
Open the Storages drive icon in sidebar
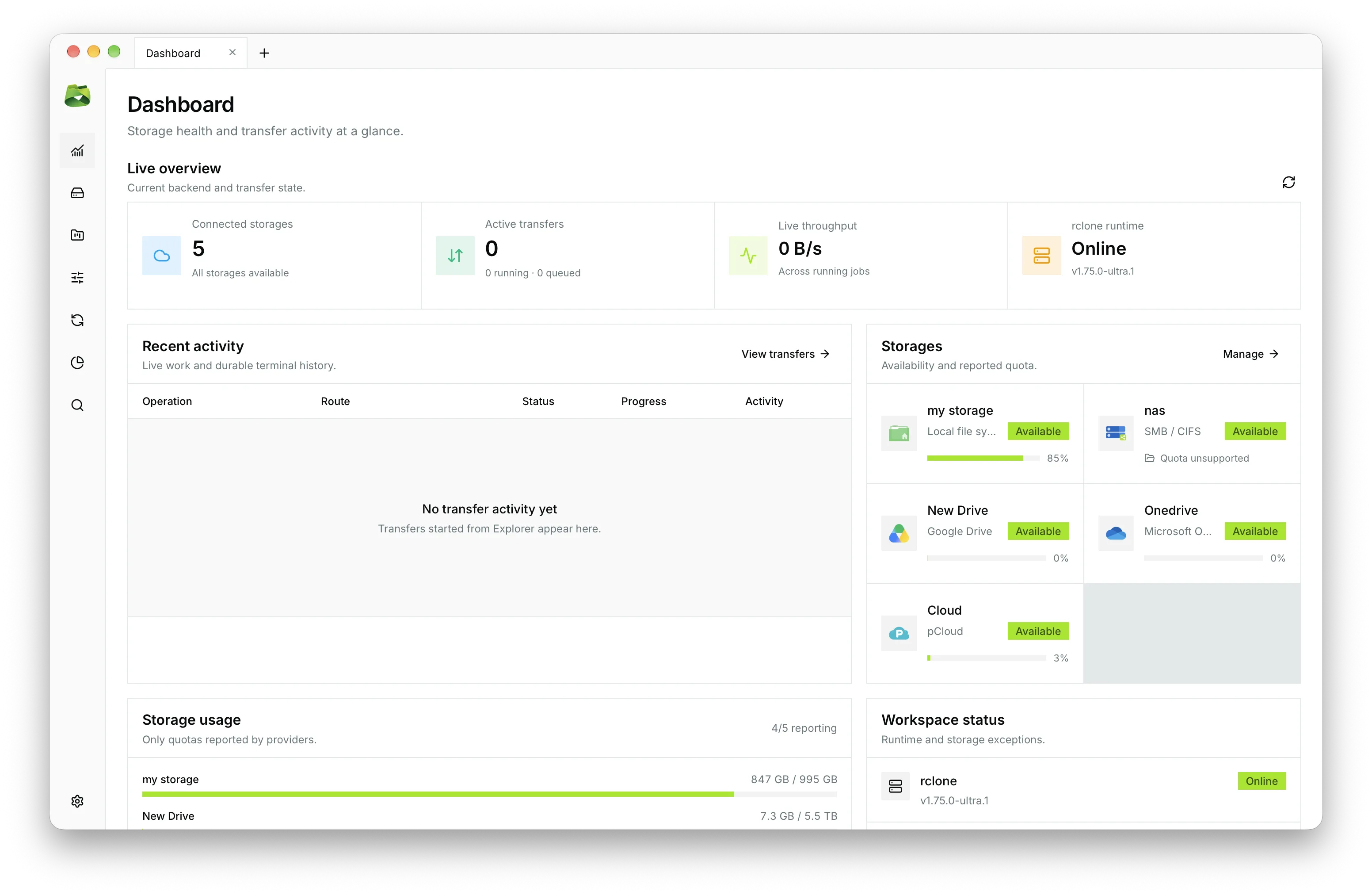pyautogui.click(x=77, y=193)
